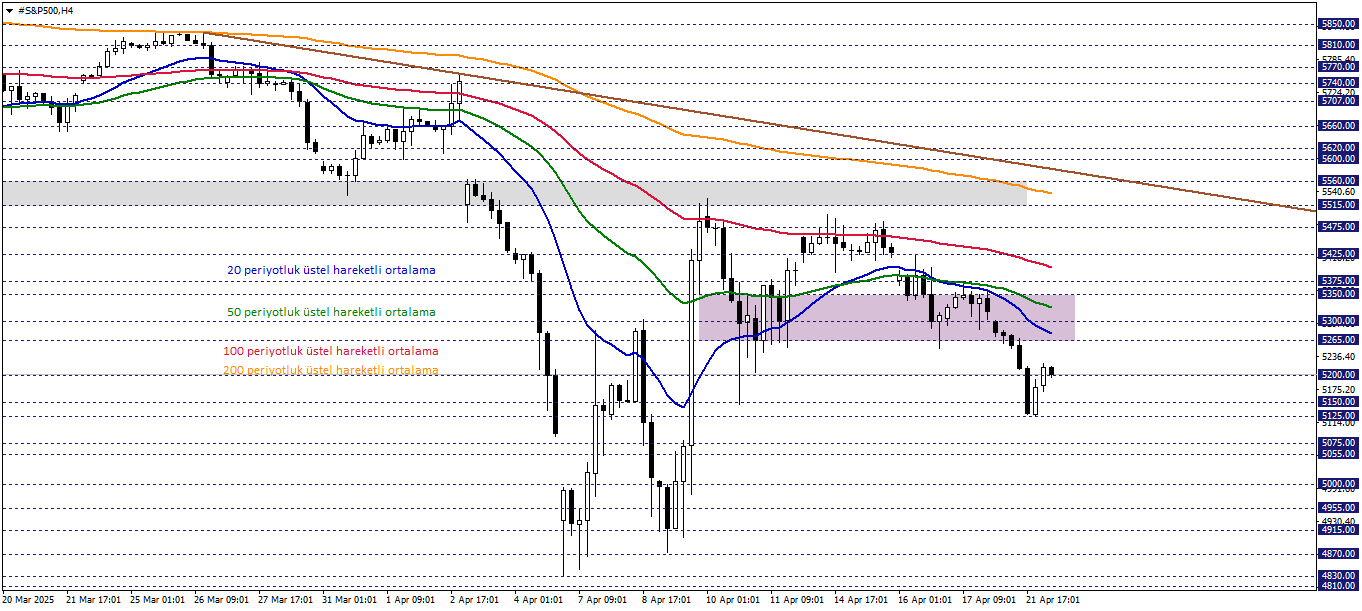Viewport: 1362px width, 611px height.
Task: Click the 5075.00 price level label
Action: pyautogui.click(x=1338, y=442)
